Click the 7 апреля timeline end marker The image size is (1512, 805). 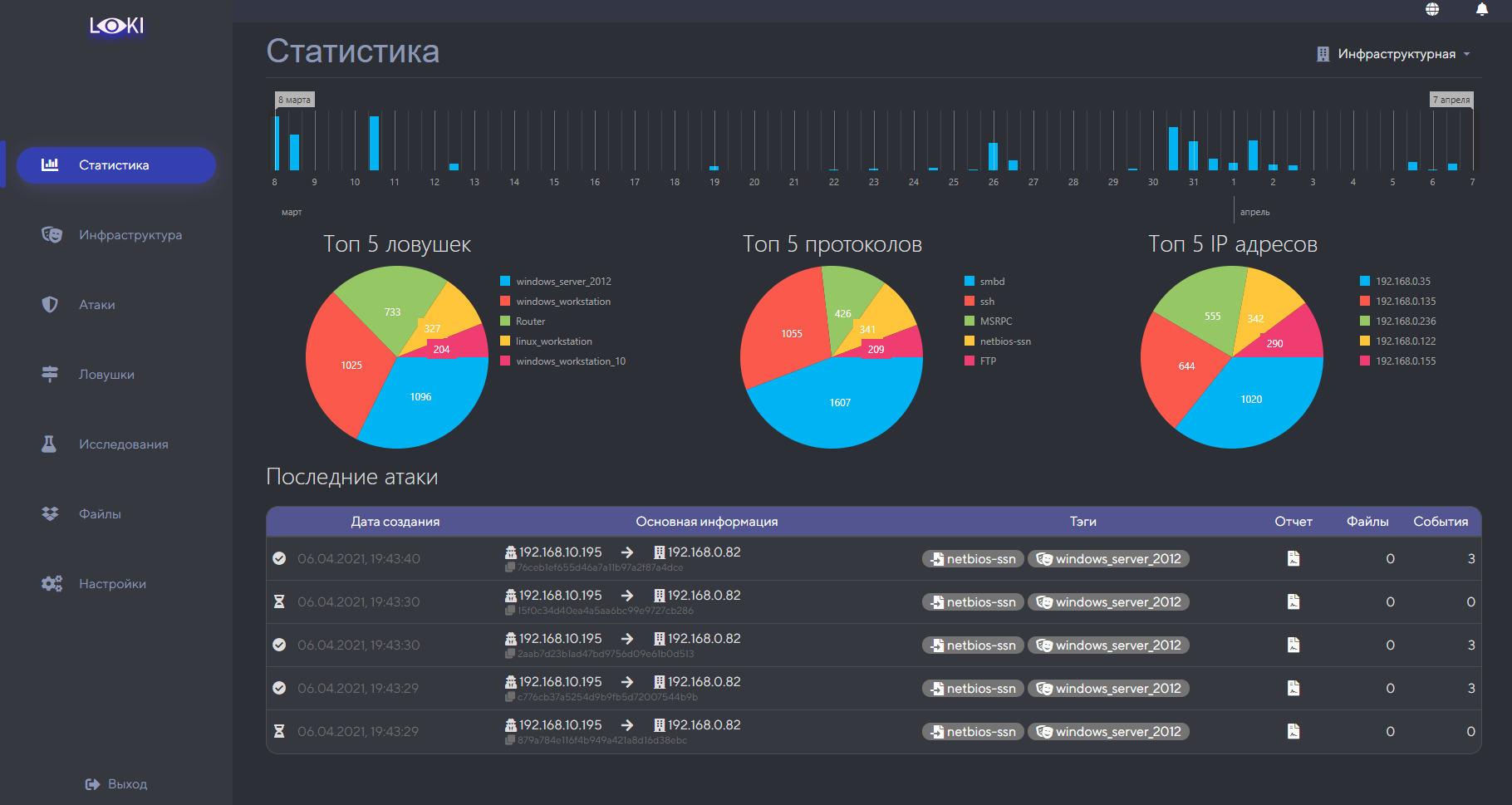[1451, 100]
